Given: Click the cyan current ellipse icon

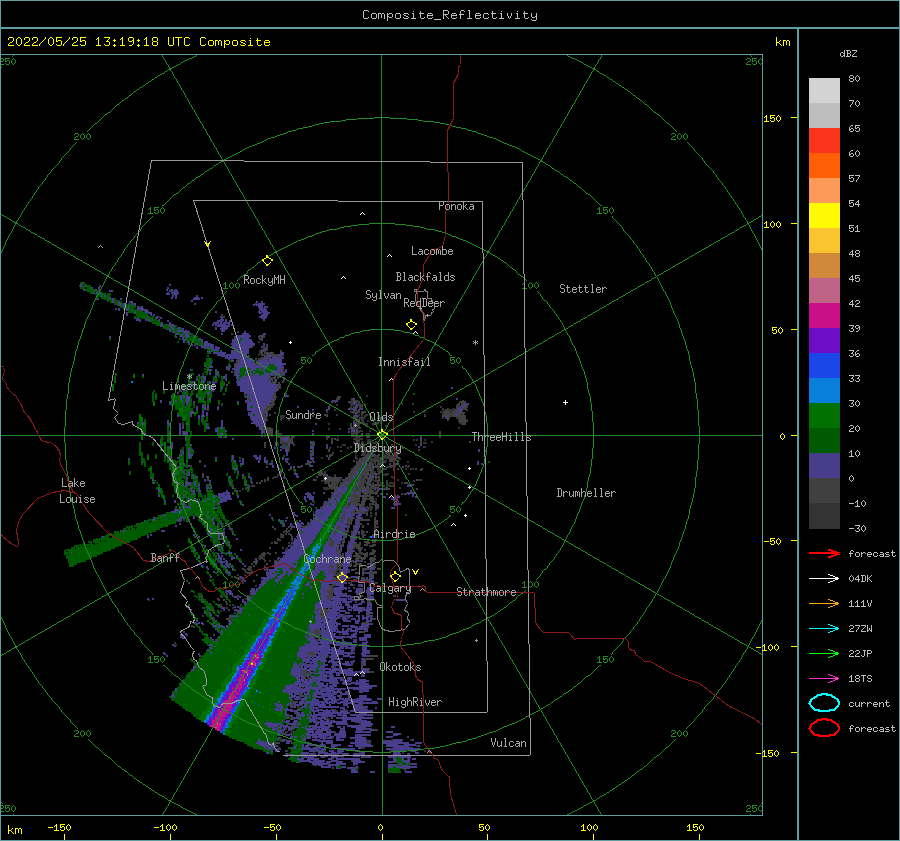Looking at the screenshot, I should 824,703.
